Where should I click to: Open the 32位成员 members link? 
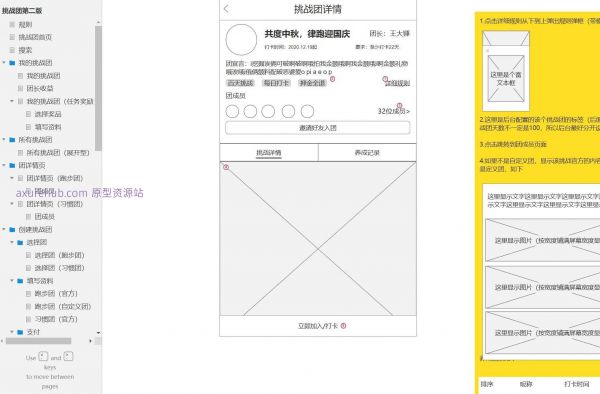coord(394,111)
